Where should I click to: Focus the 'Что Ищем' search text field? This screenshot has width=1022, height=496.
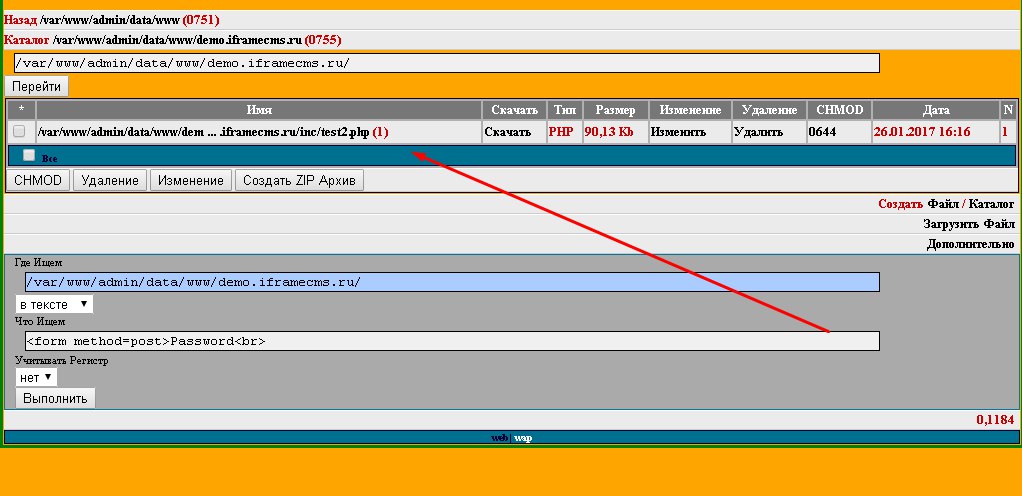tap(452, 341)
